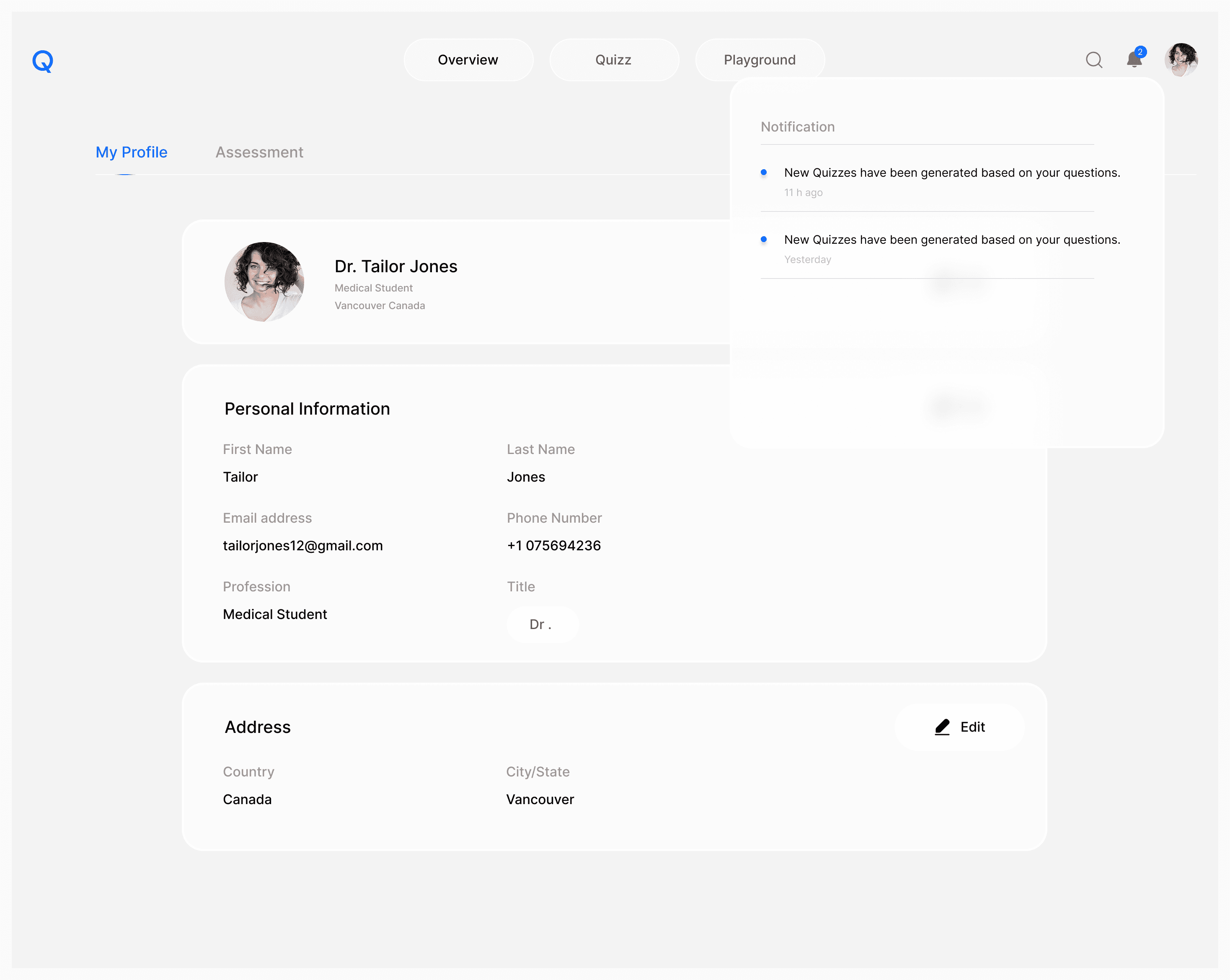Click the Yesterday notification's blue dot
This screenshot has height=980, width=1230.
tap(763, 240)
